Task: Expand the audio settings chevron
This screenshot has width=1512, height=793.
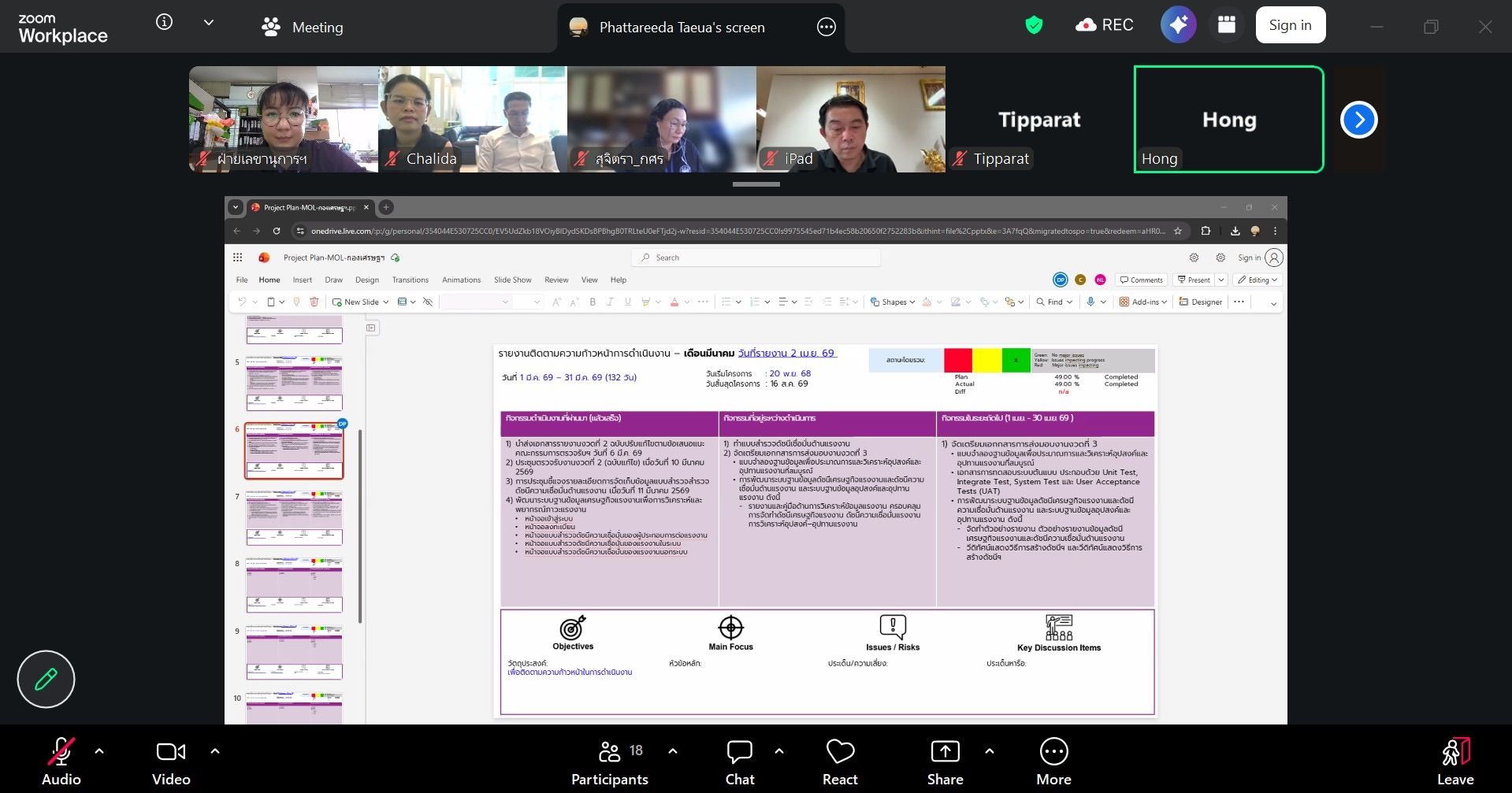Action: click(99, 751)
